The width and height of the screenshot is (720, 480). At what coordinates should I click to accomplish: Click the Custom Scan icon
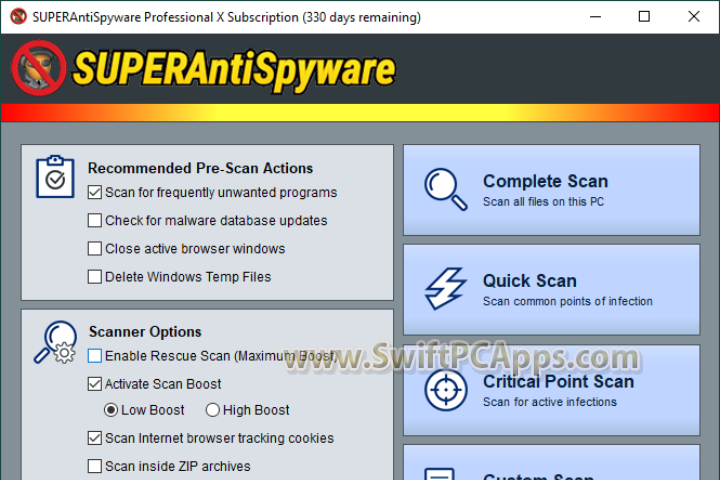tap(439, 474)
